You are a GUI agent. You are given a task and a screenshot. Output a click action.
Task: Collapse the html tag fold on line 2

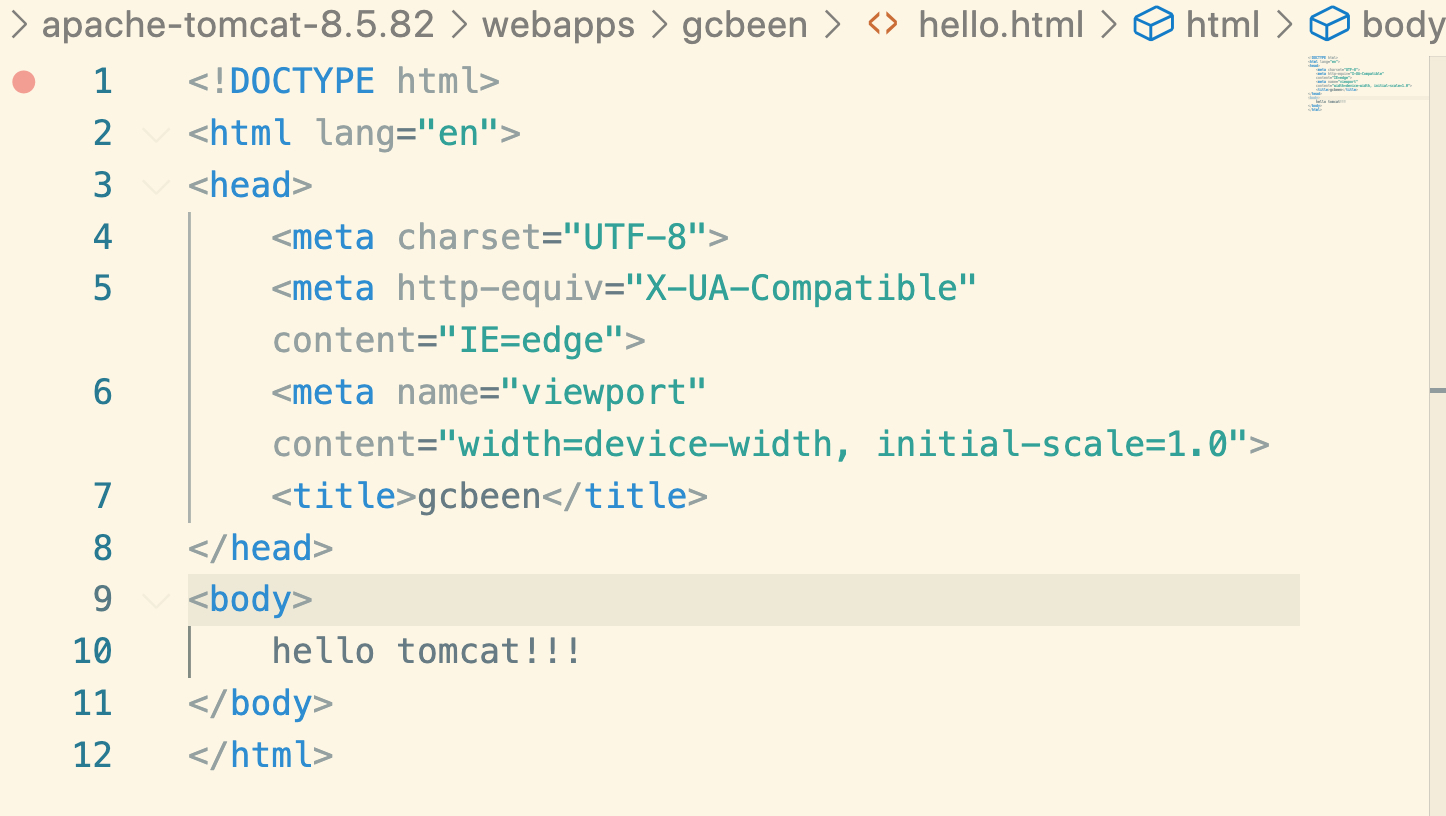pyautogui.click(x=156, y=134)
